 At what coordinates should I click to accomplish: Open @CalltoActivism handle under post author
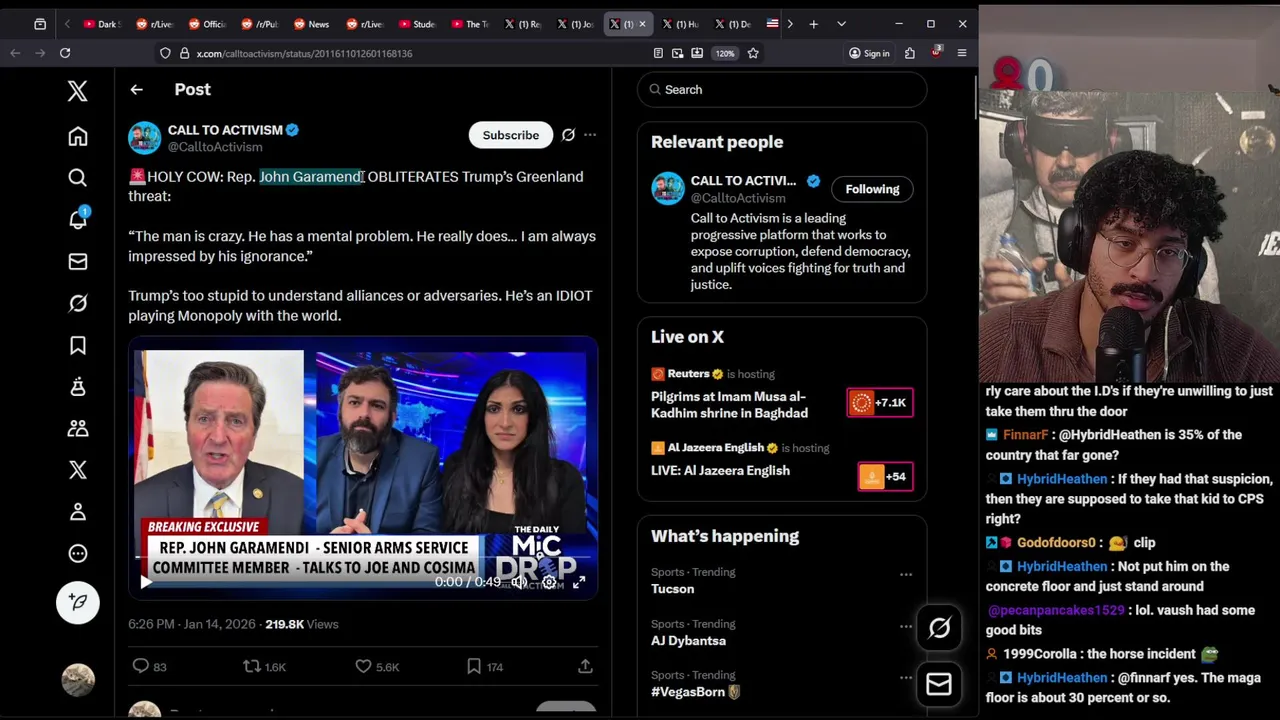[215, 147]
